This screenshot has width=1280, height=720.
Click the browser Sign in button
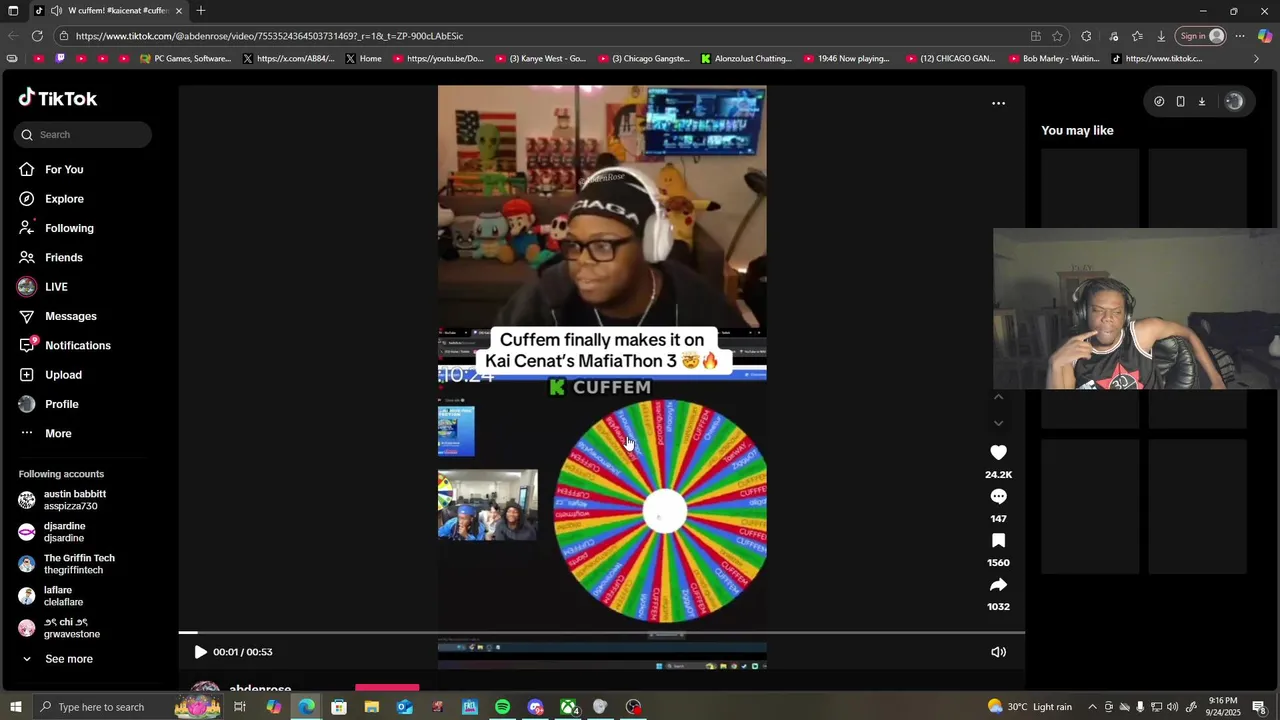point(1201,36)
